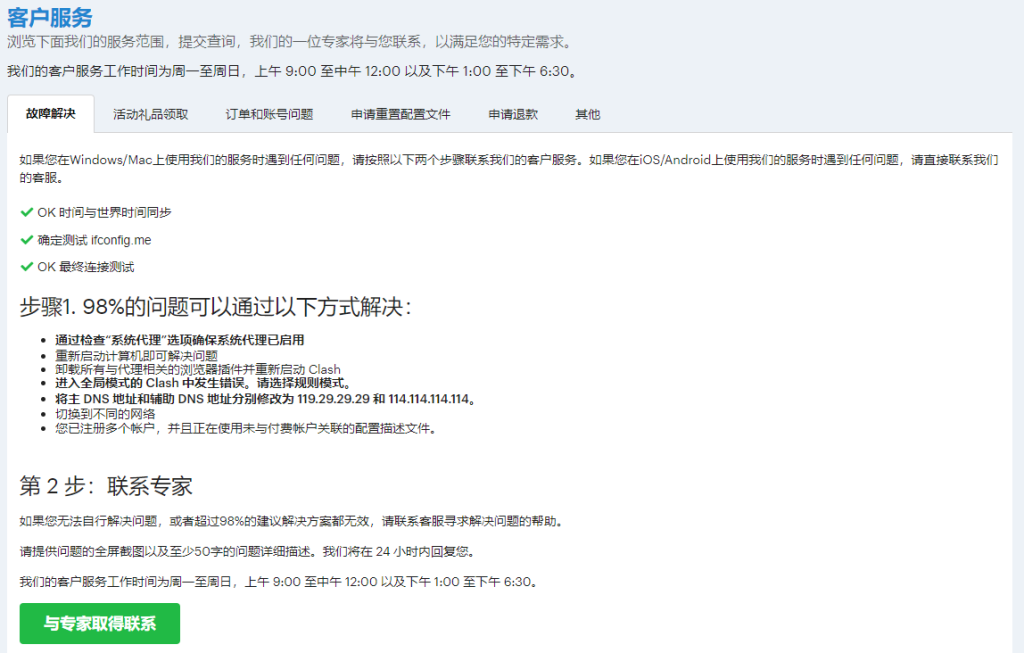Click the 步骤1 heading about 98% of problems
1024x653 pixels.
[215, 307]
